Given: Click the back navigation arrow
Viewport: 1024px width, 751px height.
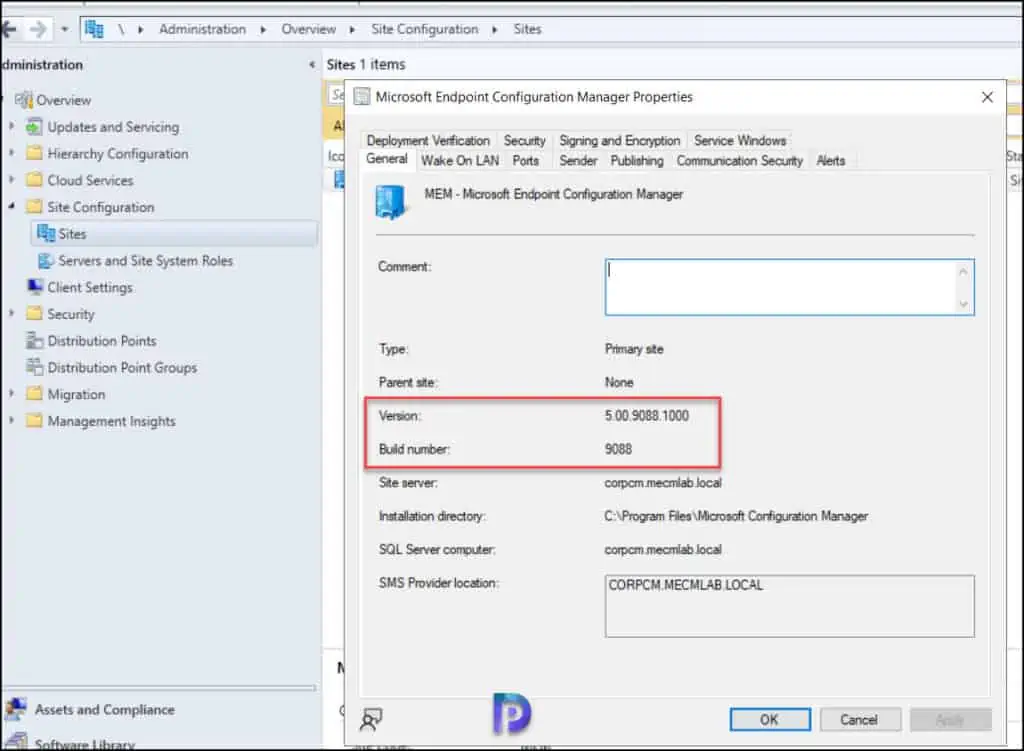Looking at the screenshot, I should pyautogui.click(x=9, y=29).
